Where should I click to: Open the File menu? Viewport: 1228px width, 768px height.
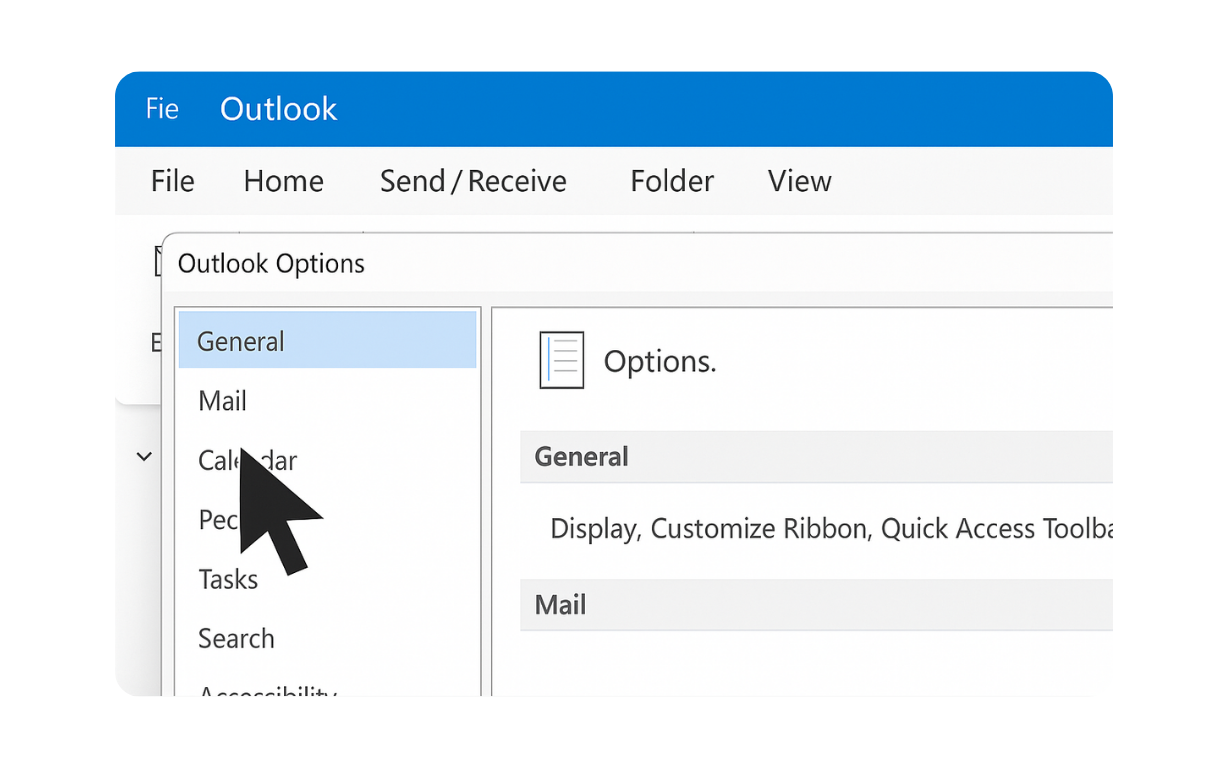[x=171, y=181]
